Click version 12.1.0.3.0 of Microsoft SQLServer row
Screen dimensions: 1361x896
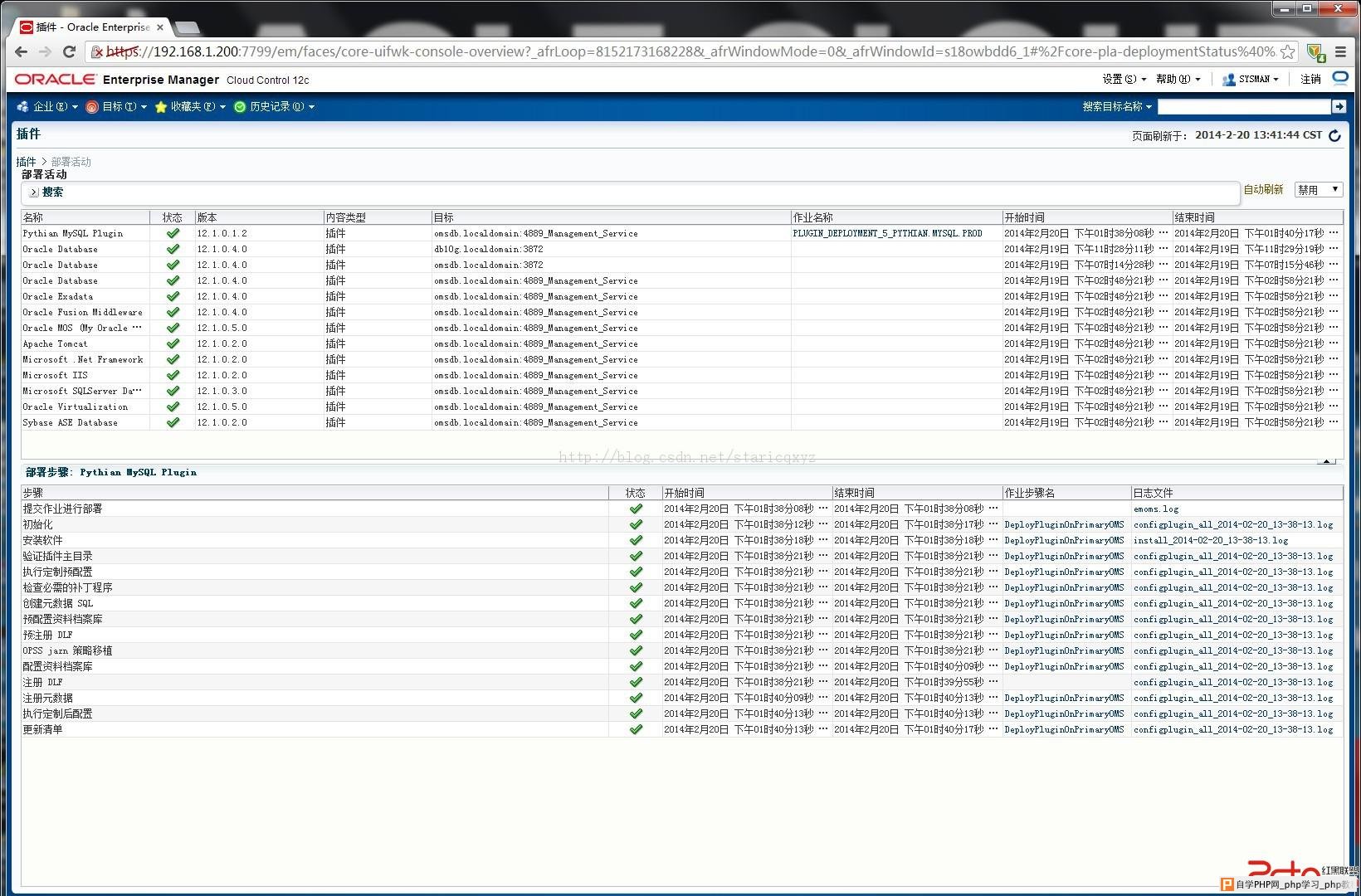222,391
